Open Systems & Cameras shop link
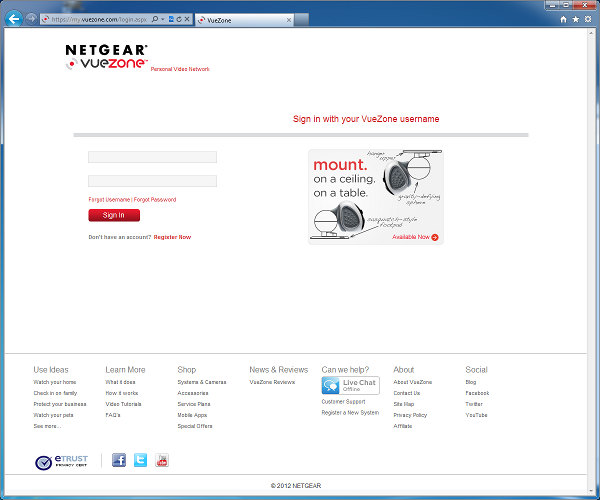Screen dimensions: 600x500 click(202, 382)
